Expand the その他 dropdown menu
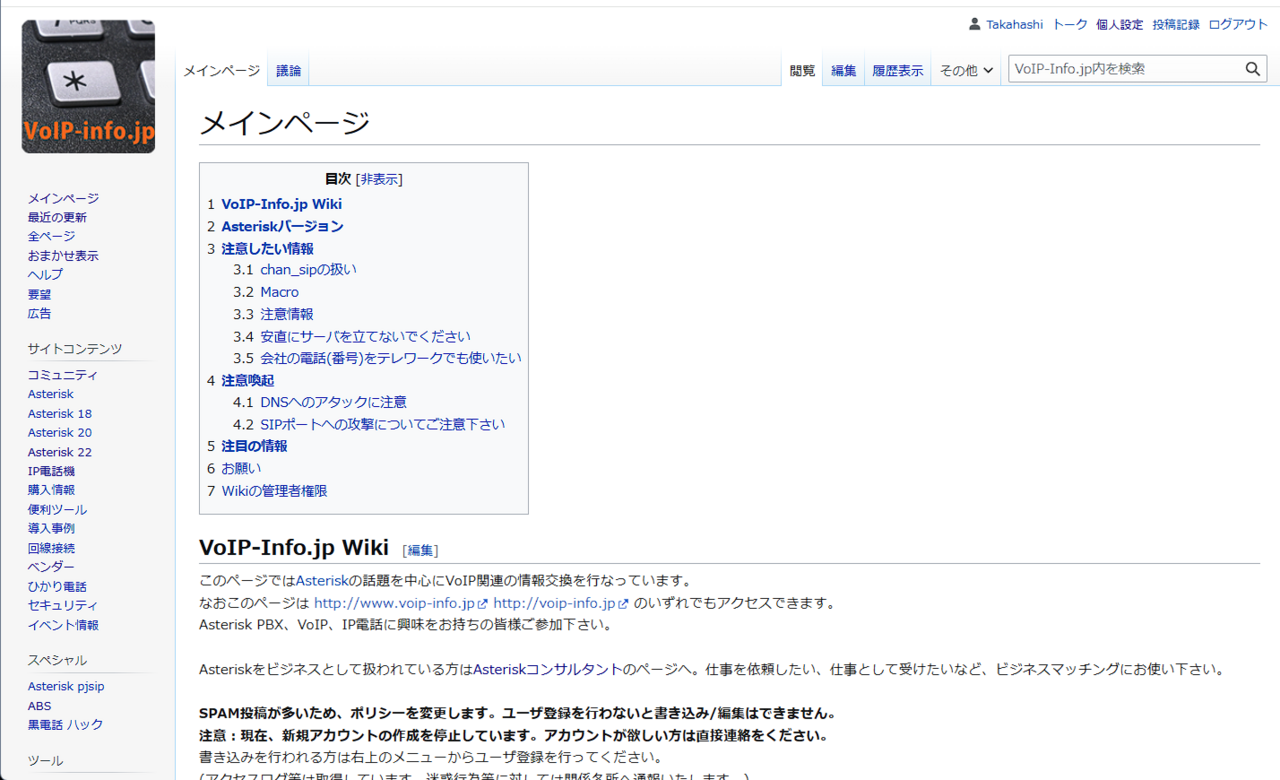The width and height of the screenshot is (1280, 780). point(966,71)
